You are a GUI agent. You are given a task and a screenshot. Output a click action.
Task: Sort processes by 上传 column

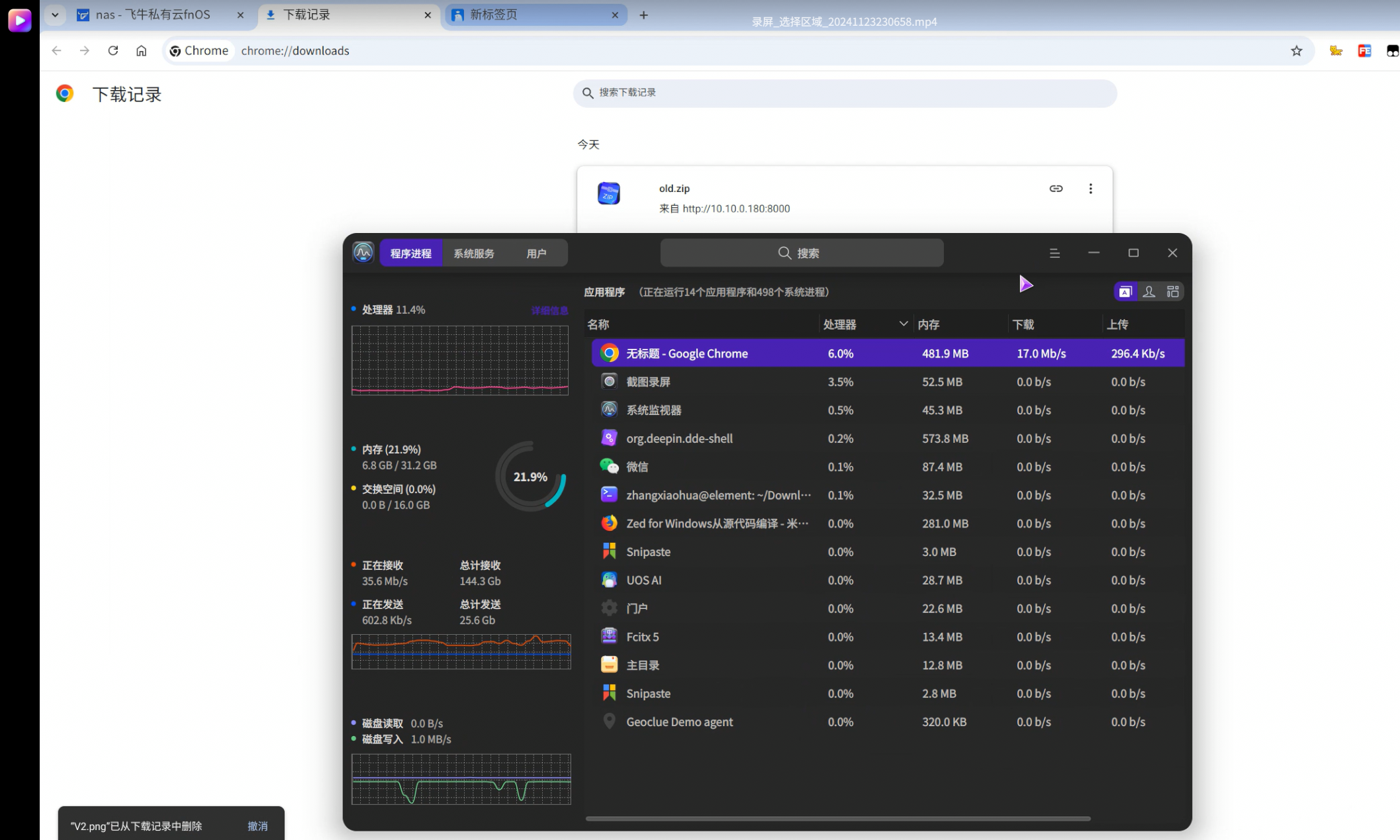[x=1144, y=324]
